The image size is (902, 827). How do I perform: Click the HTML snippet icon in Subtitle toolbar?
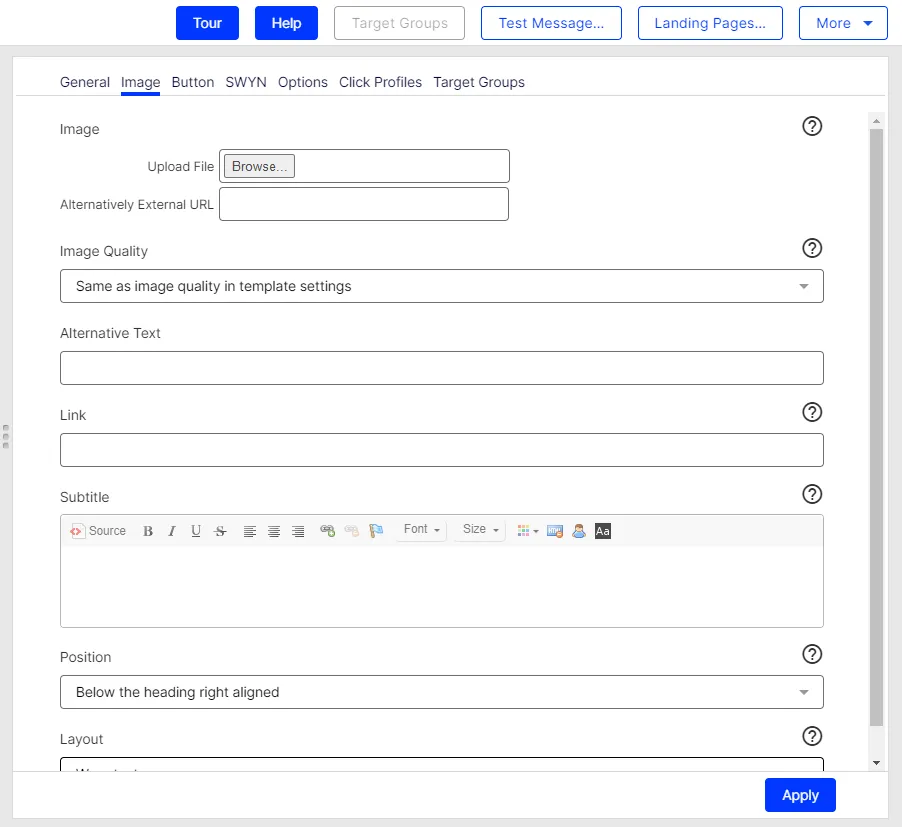point(555,531)
